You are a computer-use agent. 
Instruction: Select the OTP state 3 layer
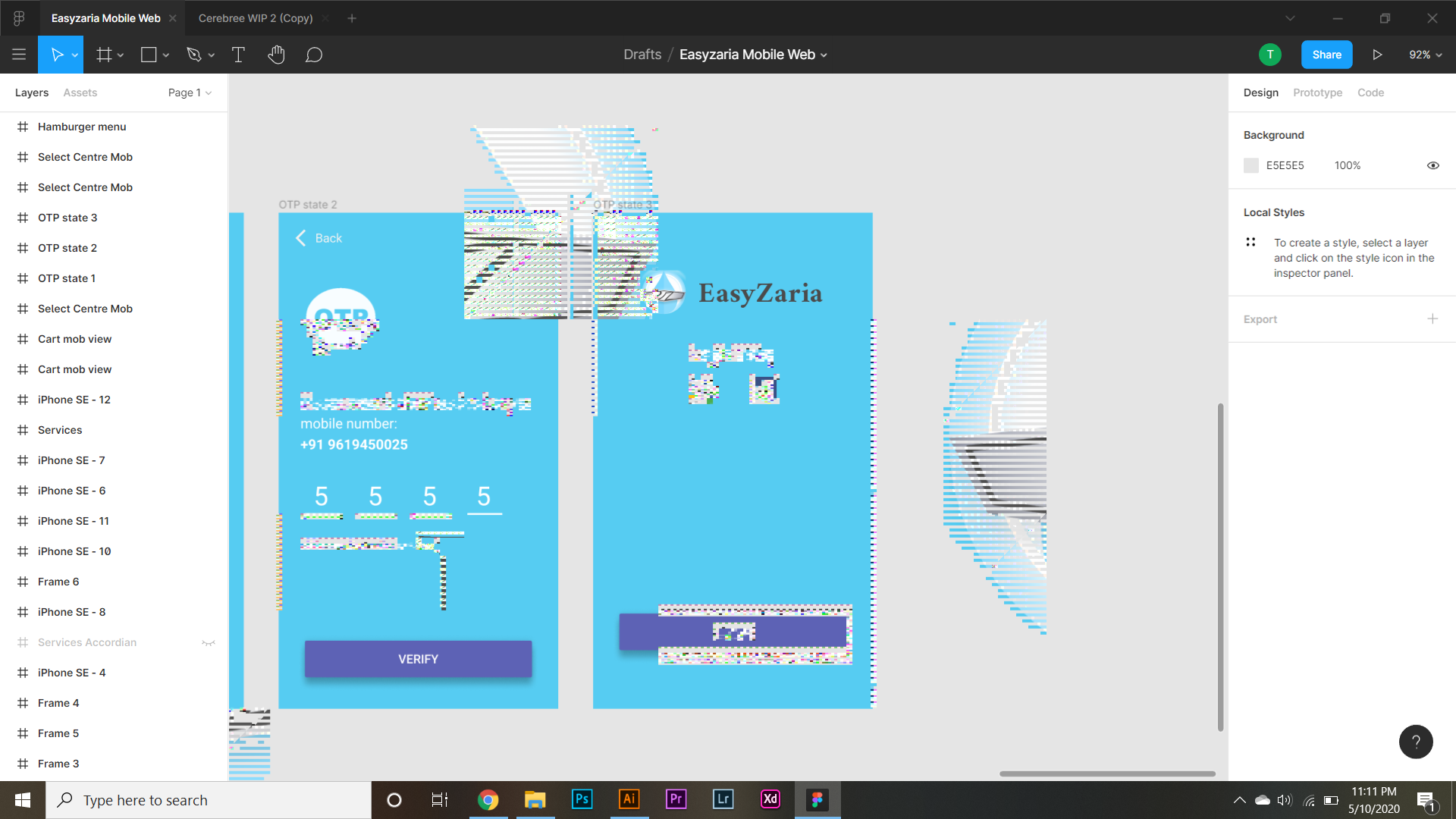(x=114, y=218)
